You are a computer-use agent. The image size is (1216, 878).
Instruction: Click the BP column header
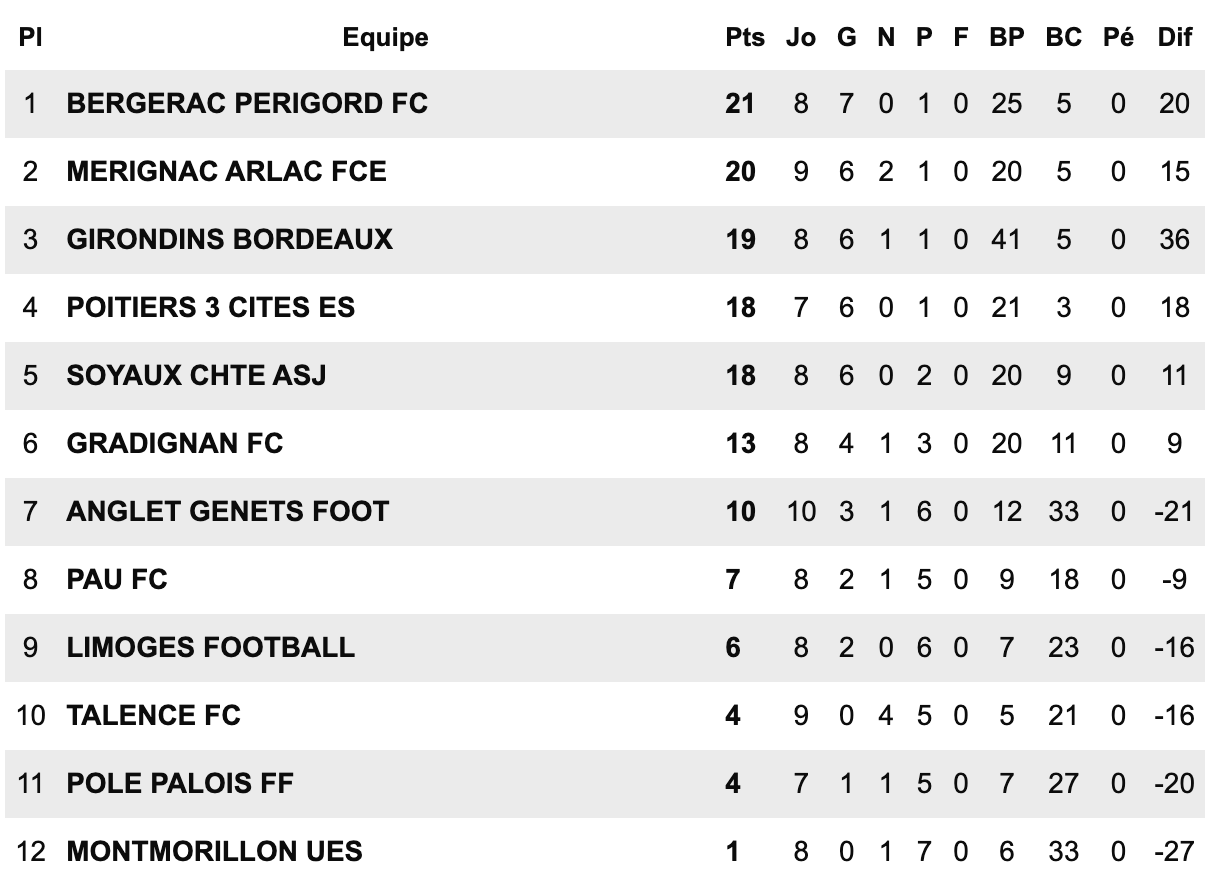click(x=1007, y=37)
